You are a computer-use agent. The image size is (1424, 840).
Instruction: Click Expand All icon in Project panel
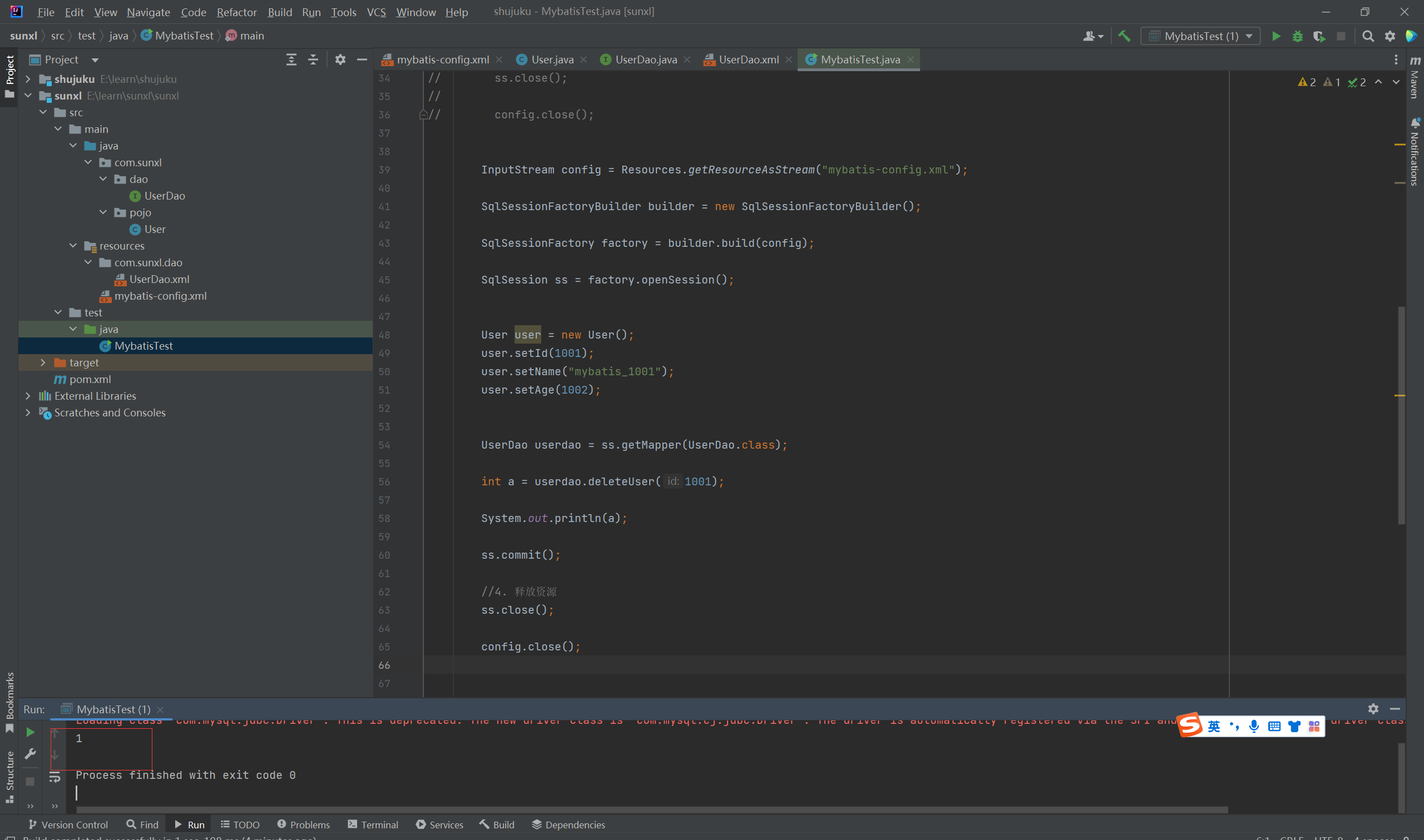click(291, 59)
